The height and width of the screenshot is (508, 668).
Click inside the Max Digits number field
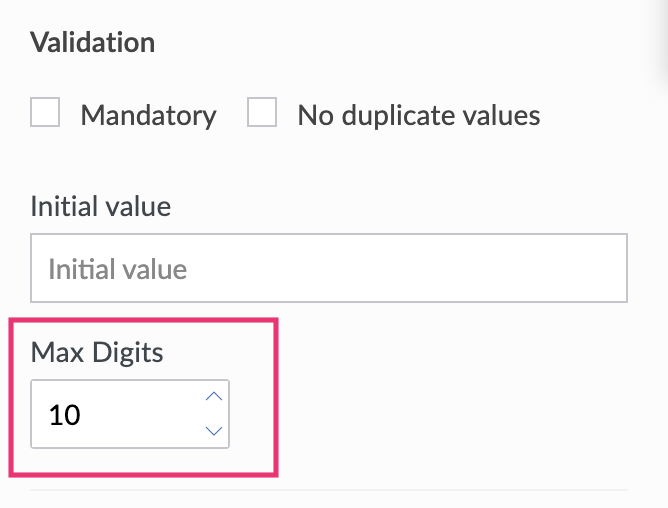[115, 414]
